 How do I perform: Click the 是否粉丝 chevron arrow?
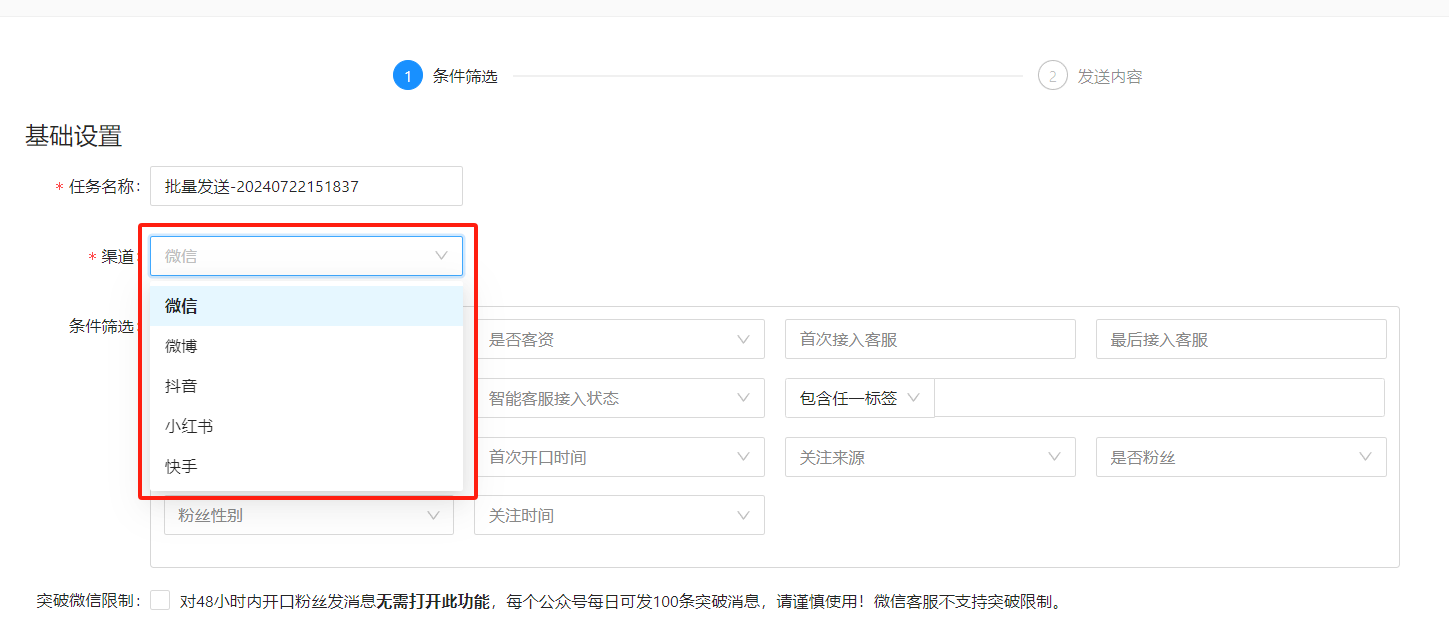(1365, 457)
